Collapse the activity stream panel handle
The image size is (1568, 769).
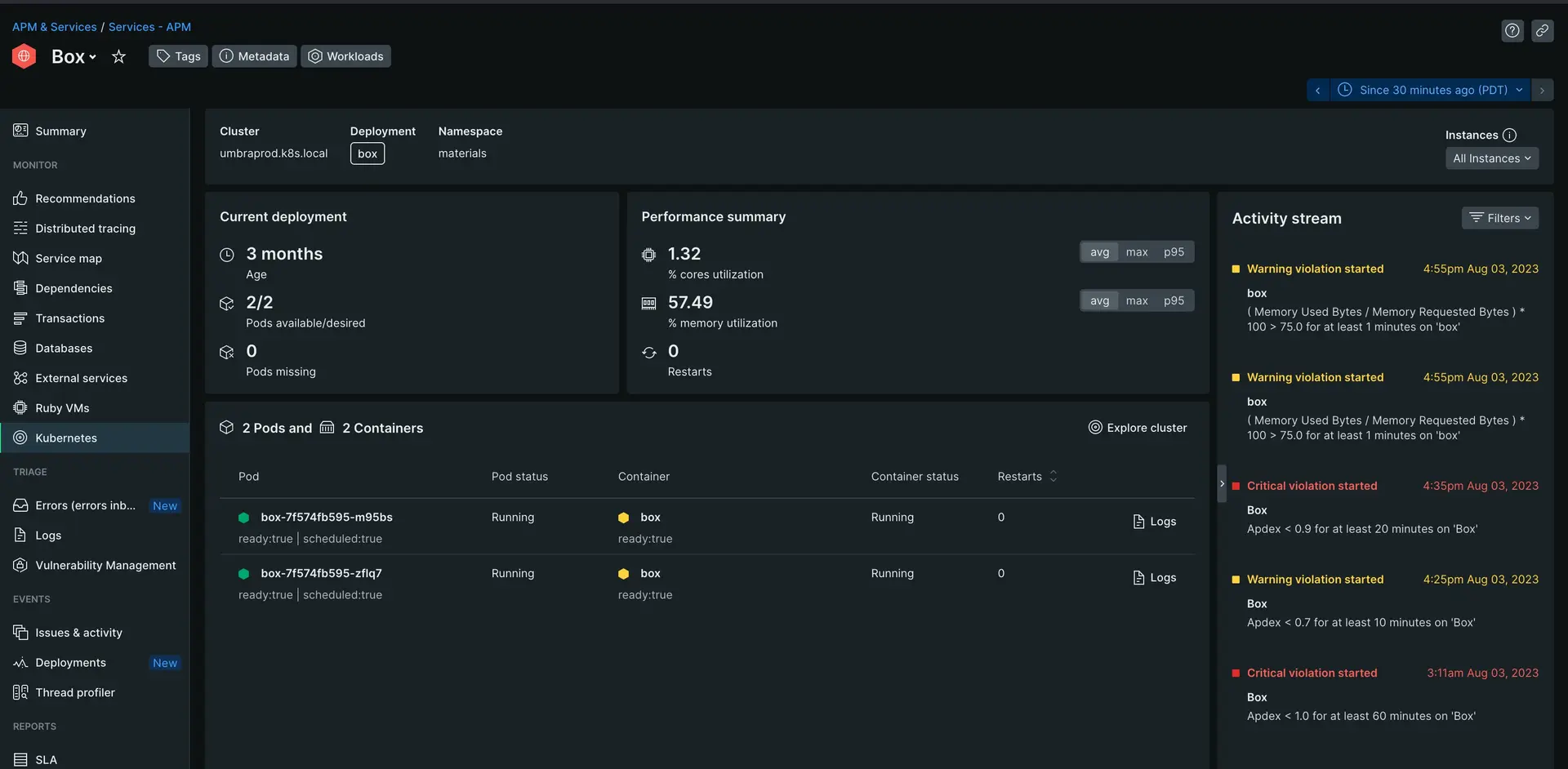pos(1222,484)
